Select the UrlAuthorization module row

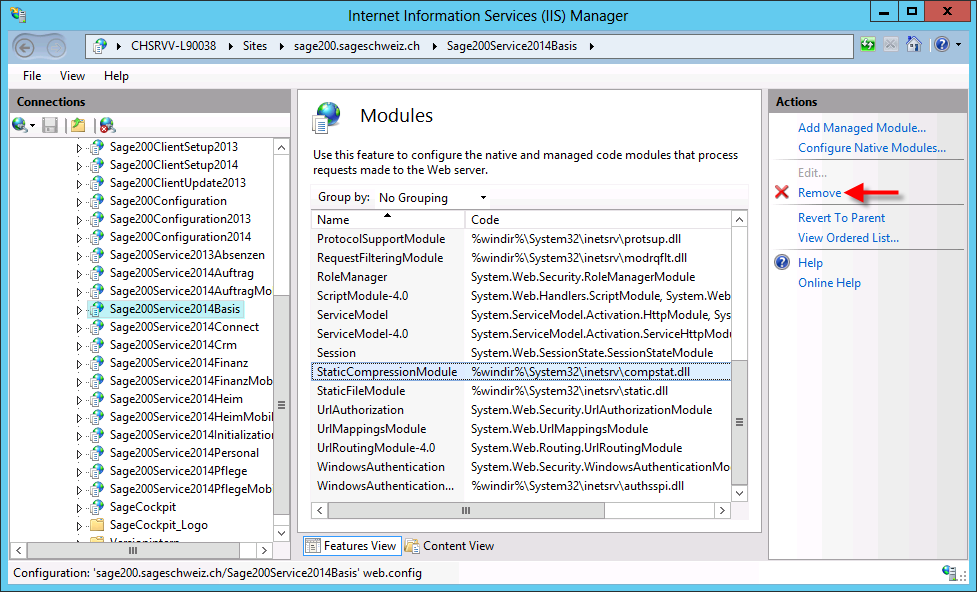point(521,410)
